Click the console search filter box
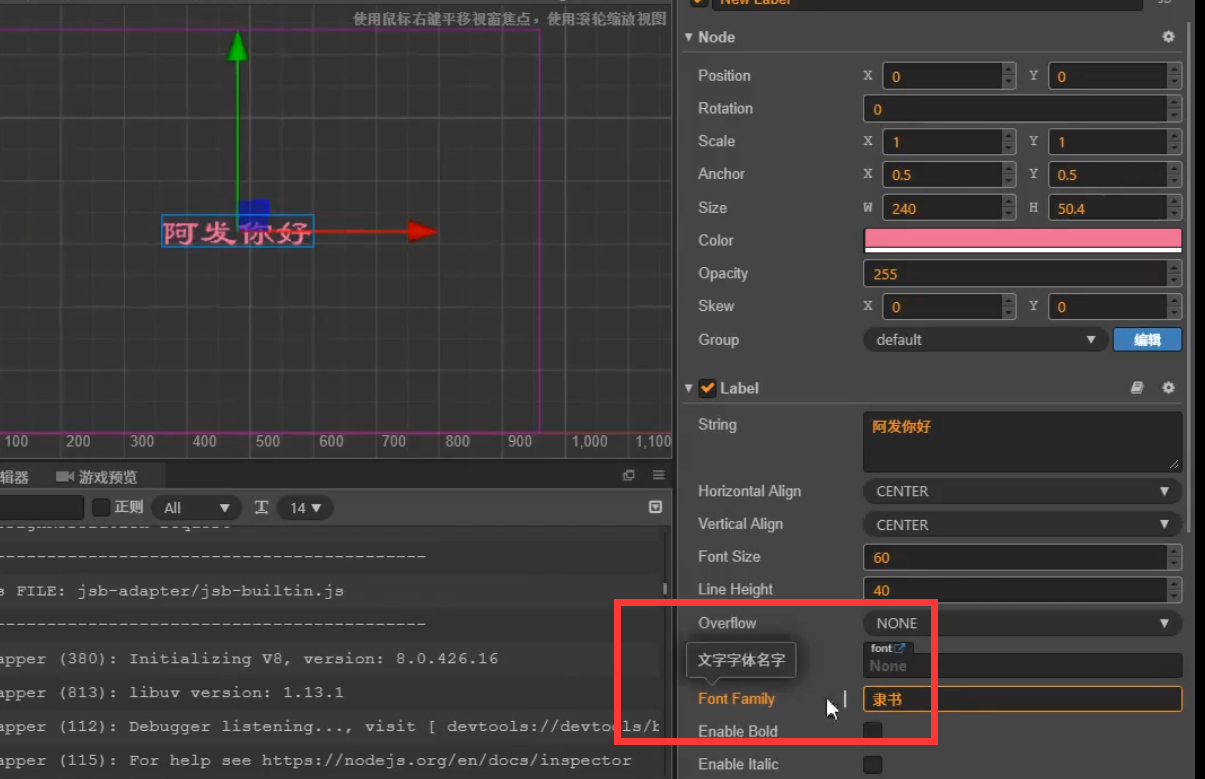This screenshot has height=779, width=1205. coord(42,508)
